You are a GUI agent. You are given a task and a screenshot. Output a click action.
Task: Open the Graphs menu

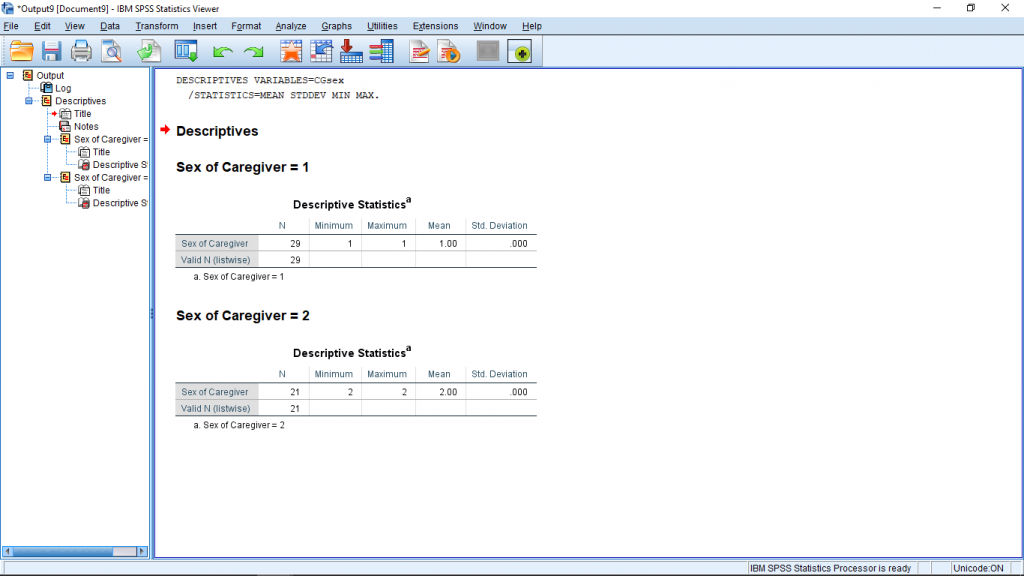pos(336,26)
